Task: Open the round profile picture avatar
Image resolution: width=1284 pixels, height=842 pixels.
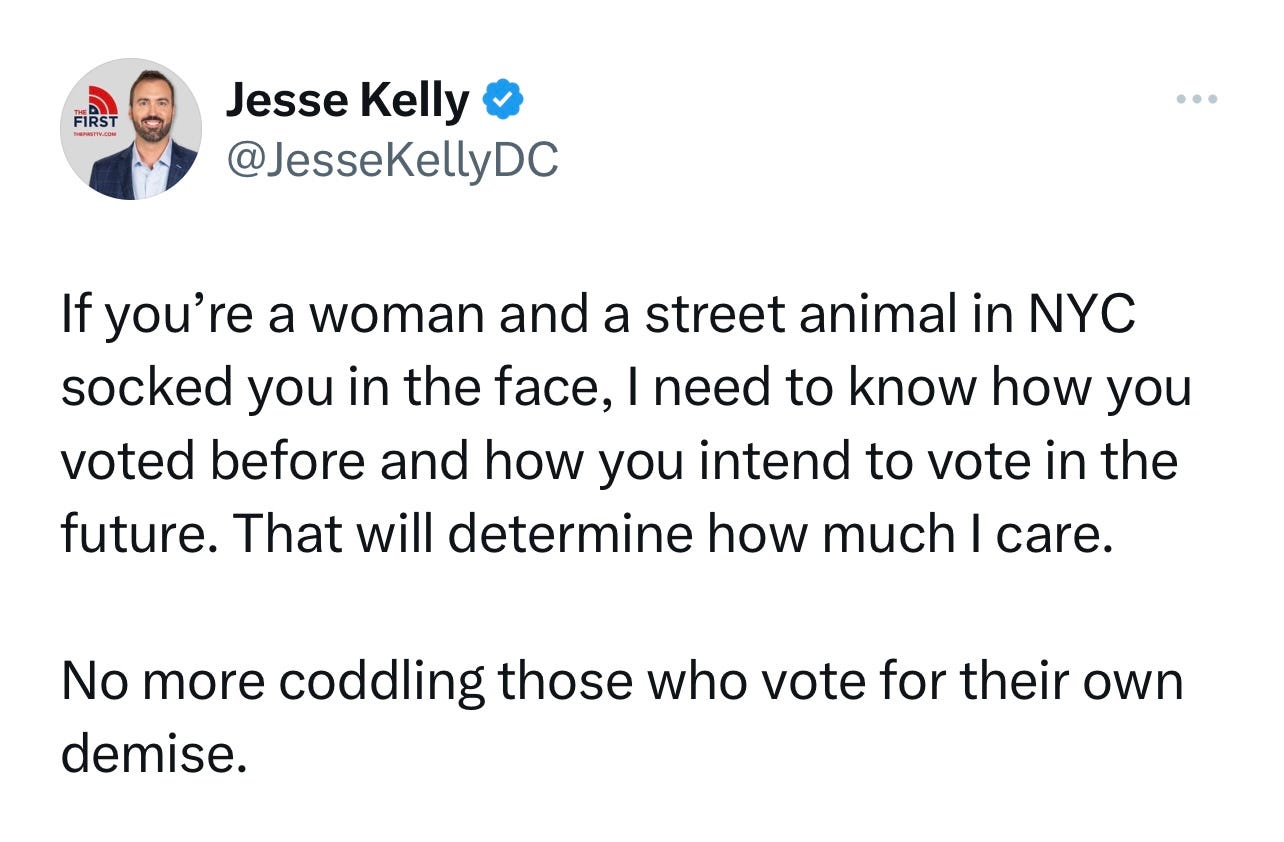Action: pos(131,128)
